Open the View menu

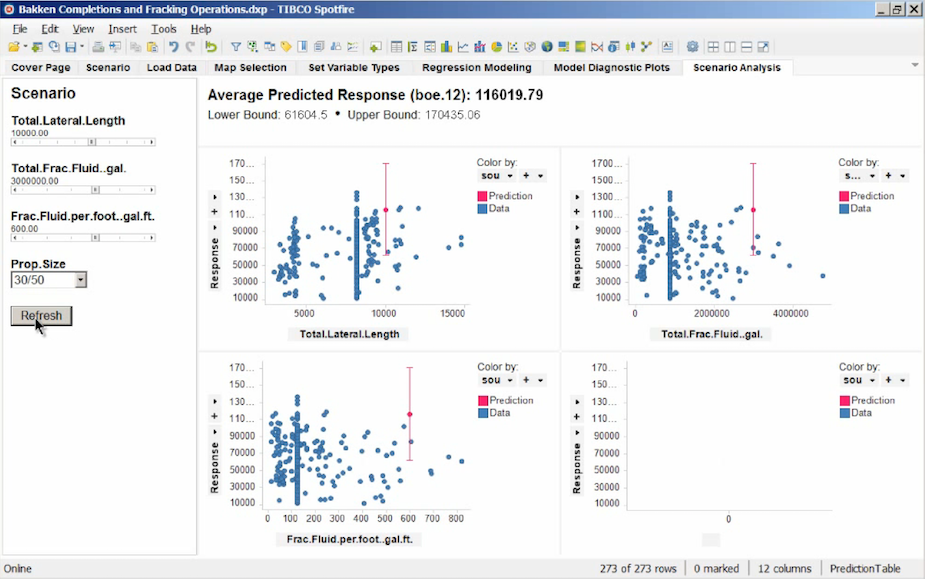(x=83, y=29)
